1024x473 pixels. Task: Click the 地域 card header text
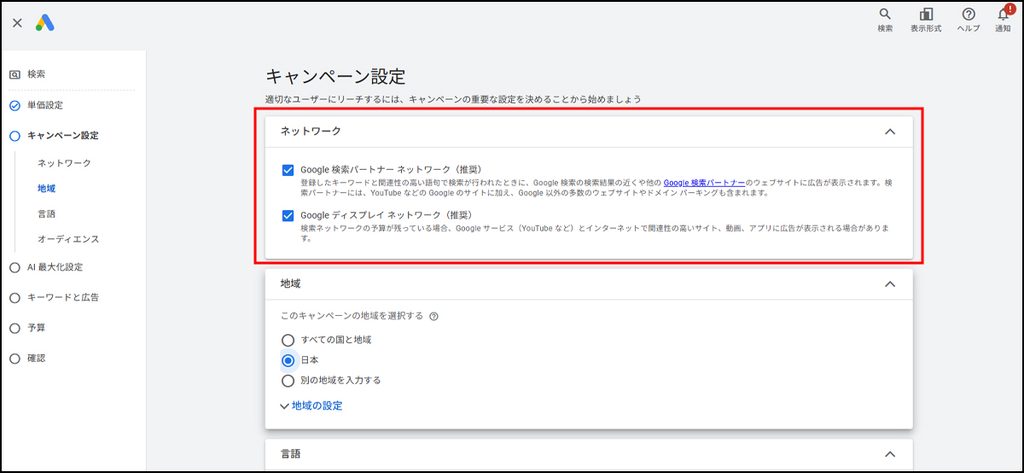[x=291, y=284]
